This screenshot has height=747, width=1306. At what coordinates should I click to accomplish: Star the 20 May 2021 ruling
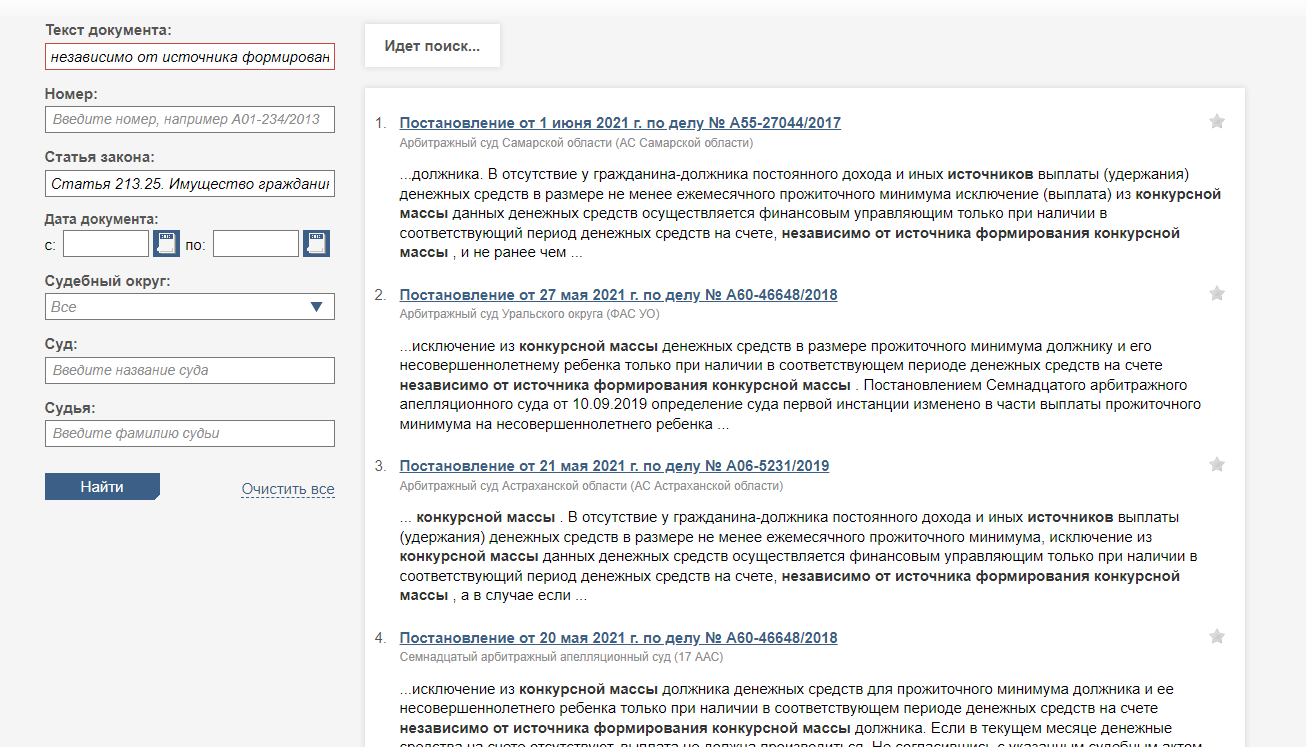click(1217, 637)
